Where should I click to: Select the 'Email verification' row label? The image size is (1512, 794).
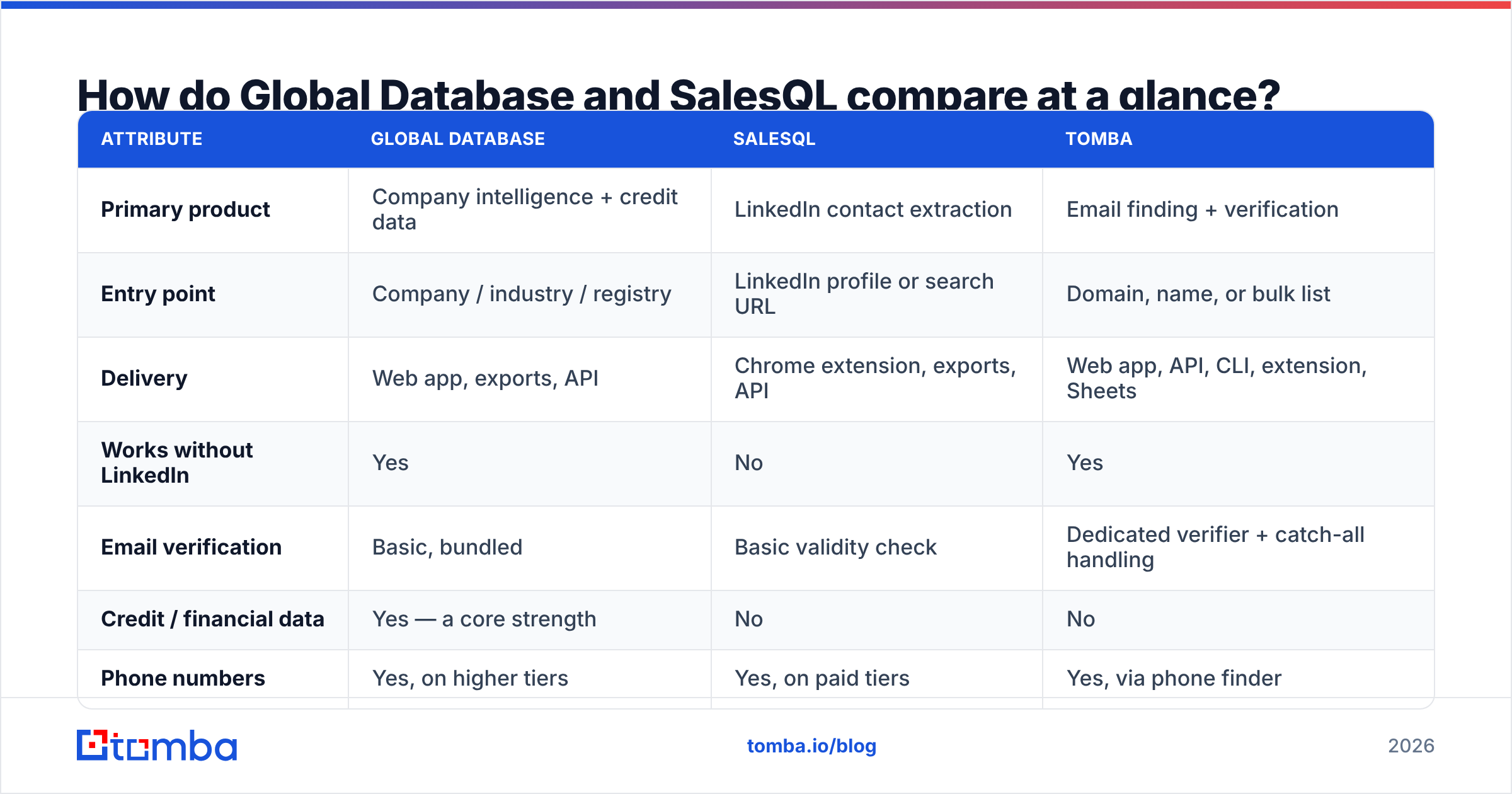point(192,547)
